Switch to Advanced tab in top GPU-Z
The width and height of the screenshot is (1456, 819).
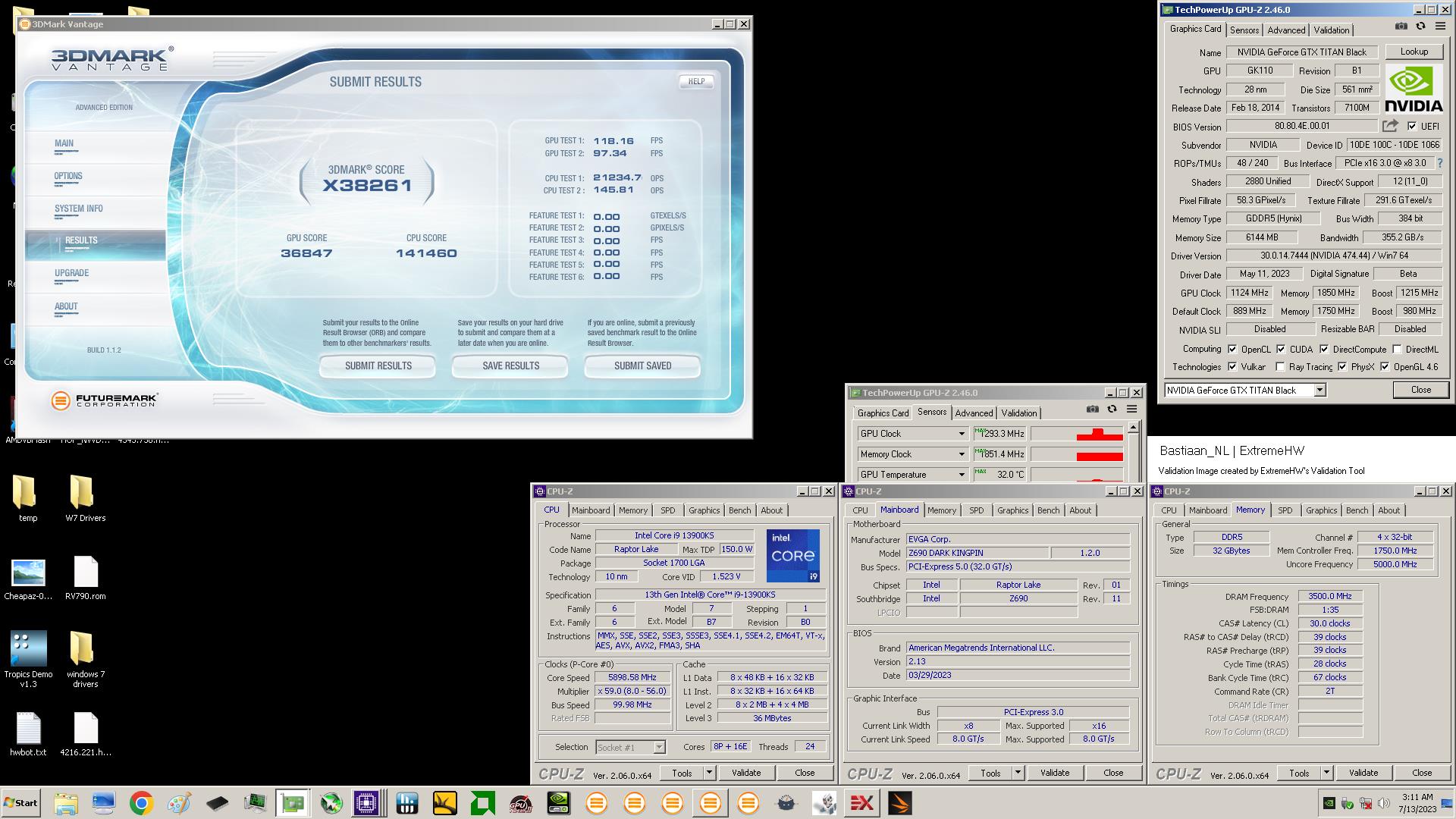(1286, 30)
